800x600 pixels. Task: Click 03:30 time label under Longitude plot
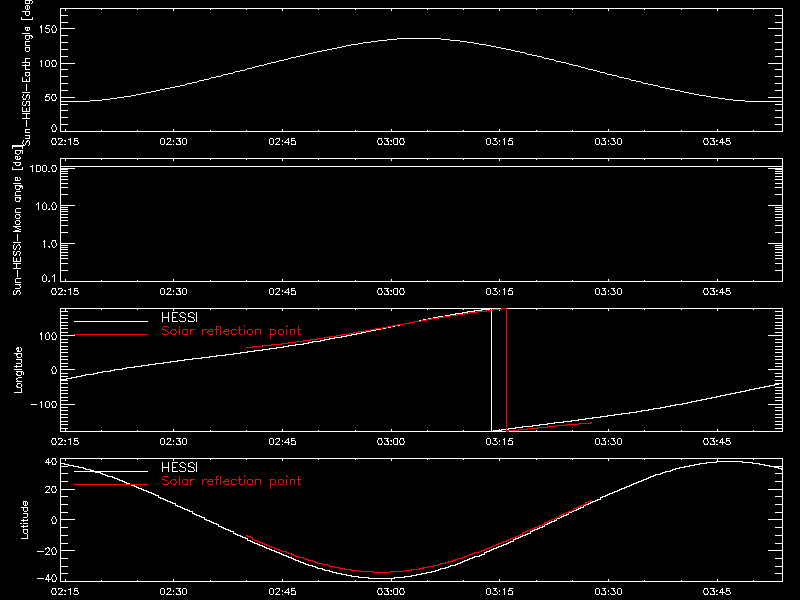(x=608, y=441)
